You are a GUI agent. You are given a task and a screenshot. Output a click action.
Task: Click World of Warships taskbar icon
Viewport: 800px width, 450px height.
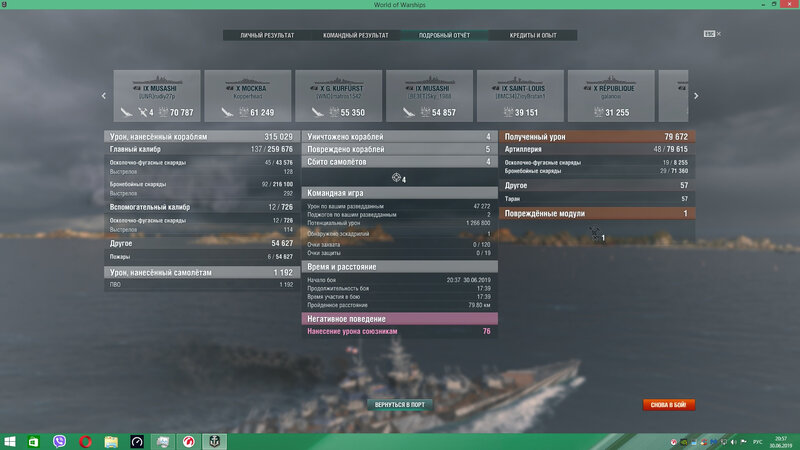pyautogui.click(x=215, y=442)
